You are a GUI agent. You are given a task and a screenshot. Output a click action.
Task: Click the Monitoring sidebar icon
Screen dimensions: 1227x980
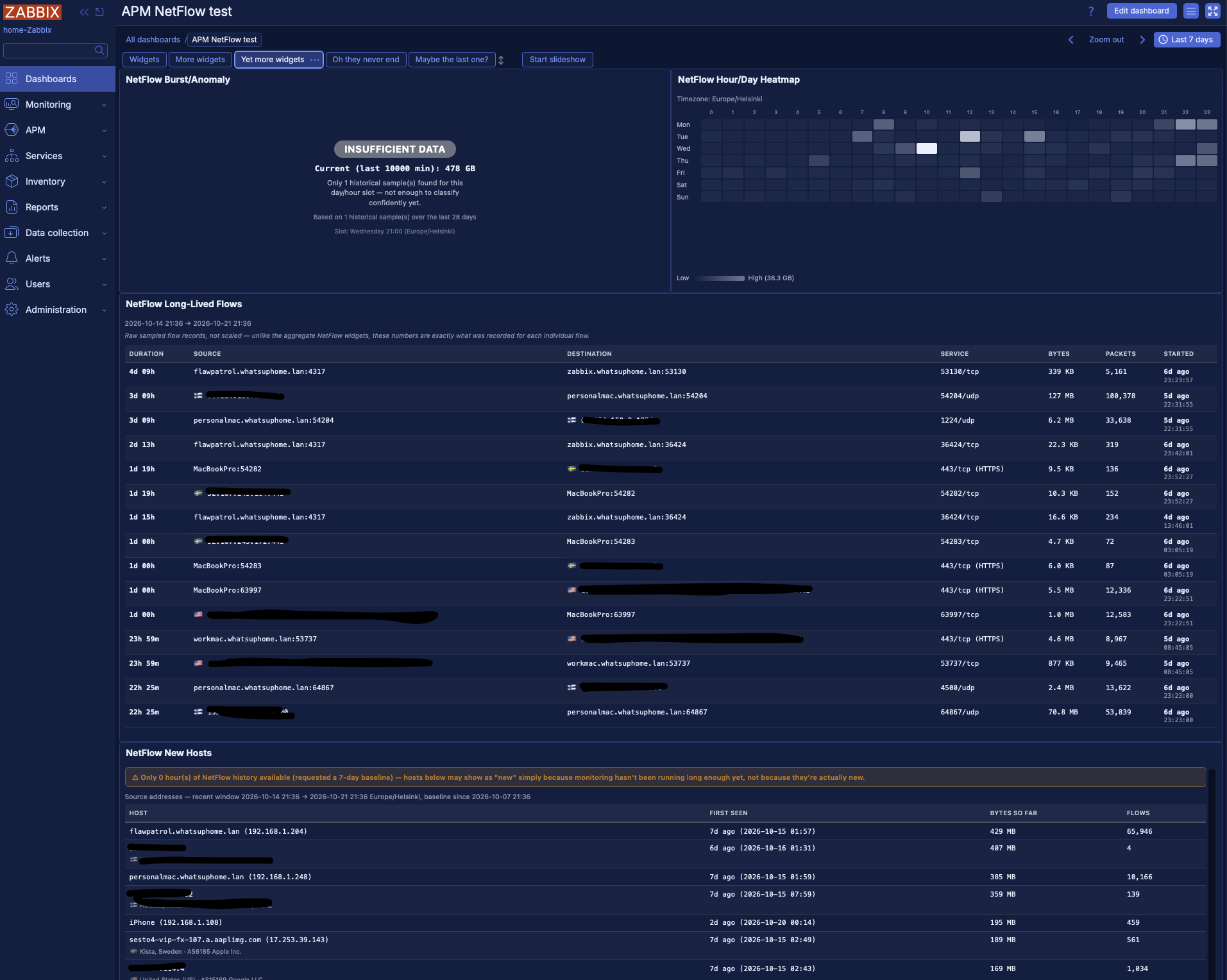coord(12,104)
